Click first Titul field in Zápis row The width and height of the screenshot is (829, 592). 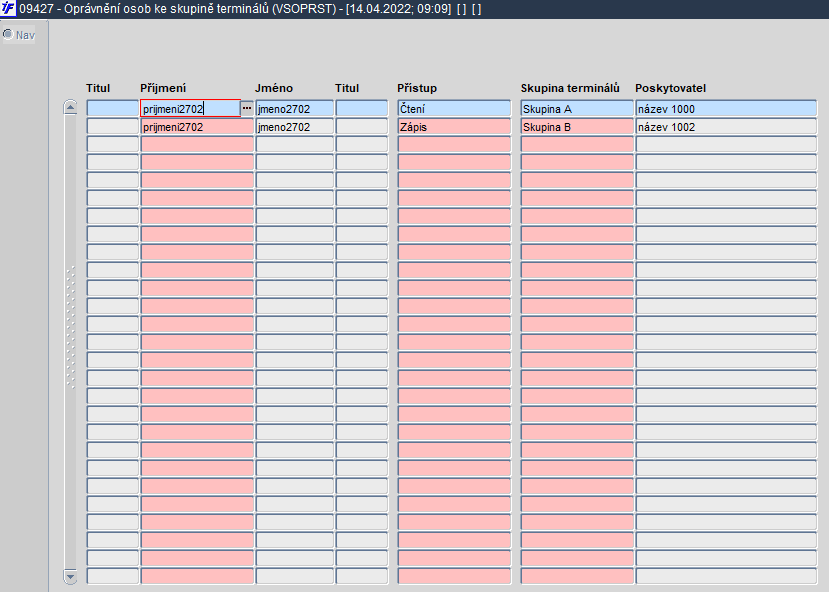click(x=113, y=126)
